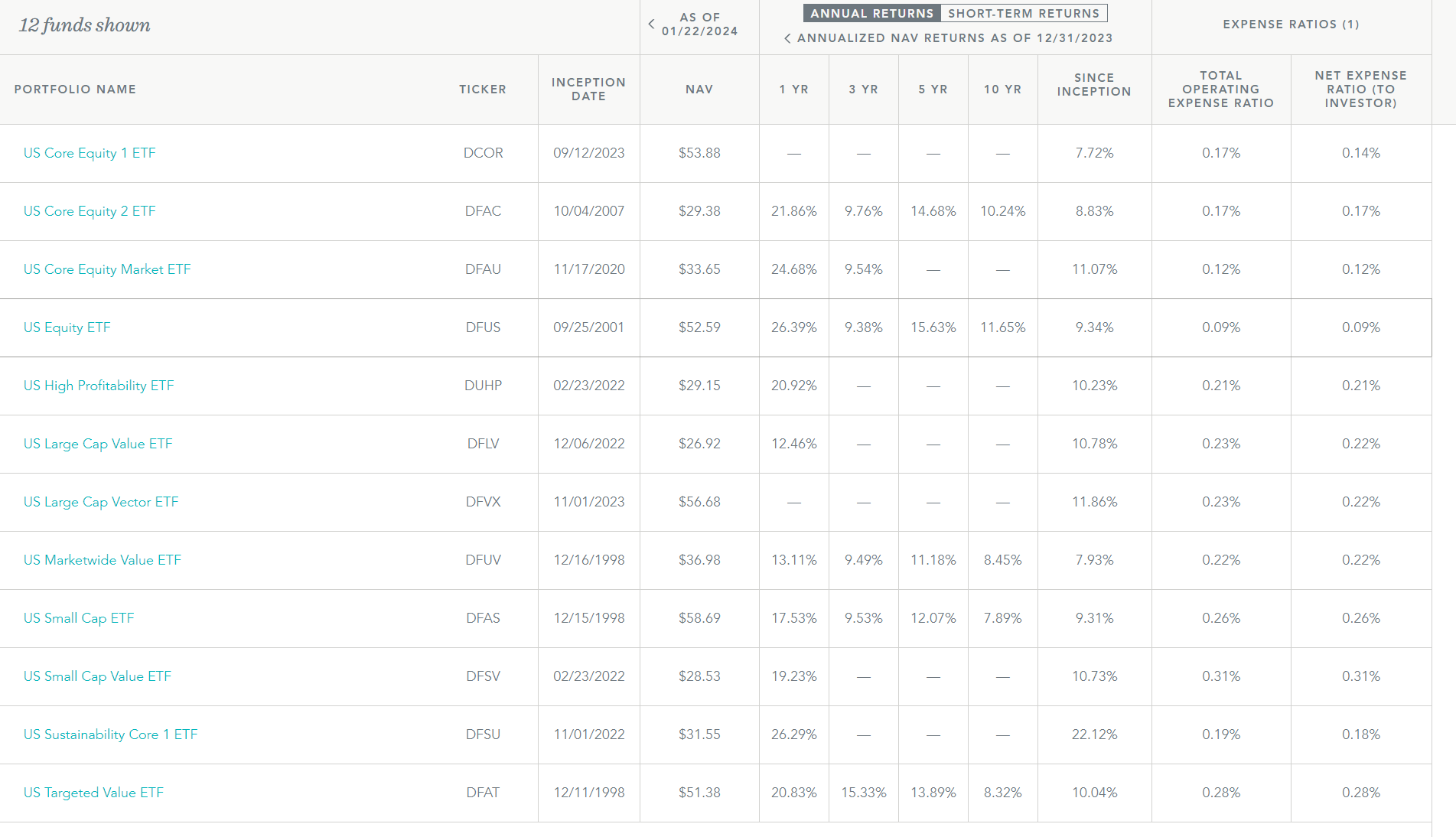Open US Core Equity 1 ETF link

point(90,153)
